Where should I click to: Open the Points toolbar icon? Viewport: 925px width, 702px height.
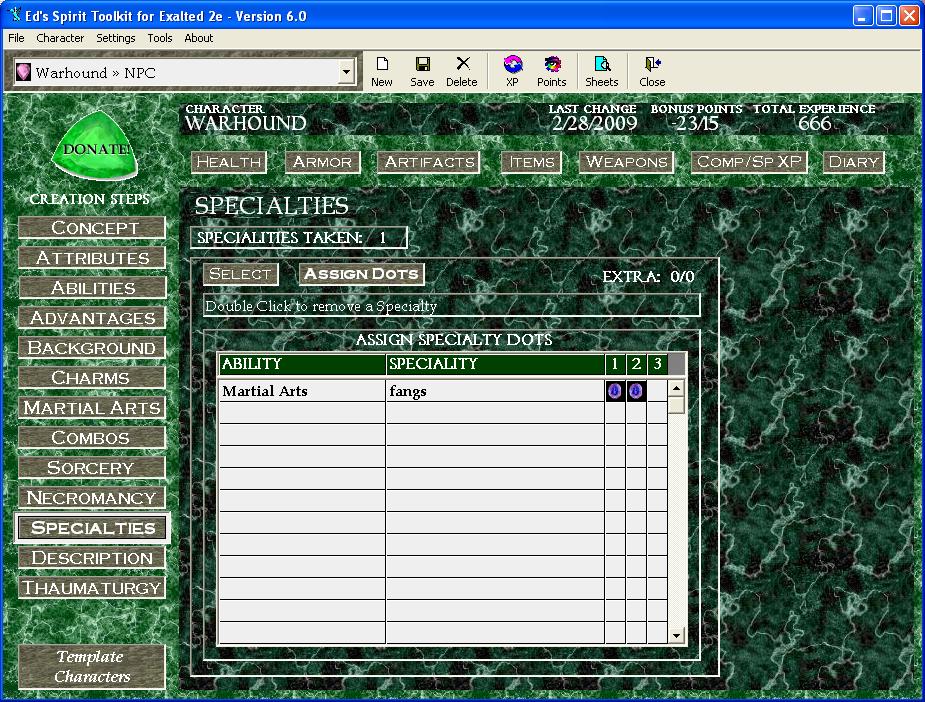point(552,72)
